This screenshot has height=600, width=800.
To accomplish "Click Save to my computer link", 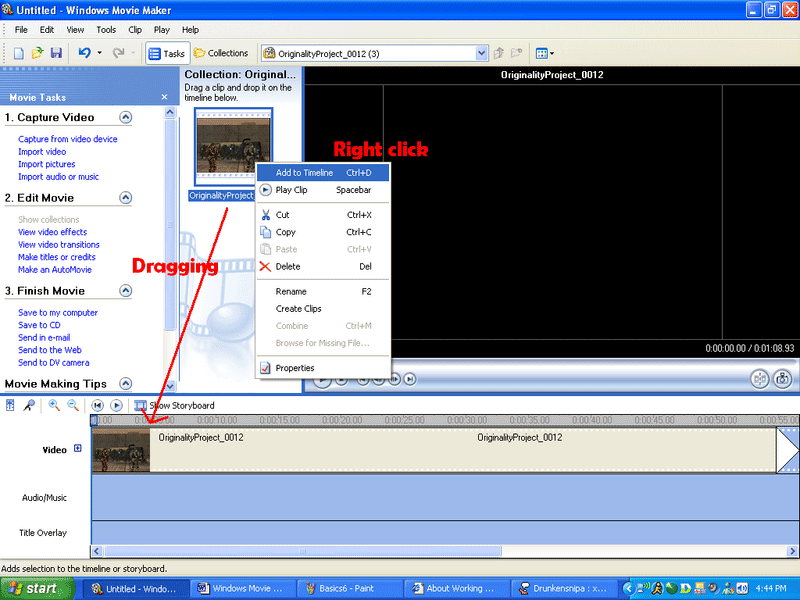I will [58, 313].
